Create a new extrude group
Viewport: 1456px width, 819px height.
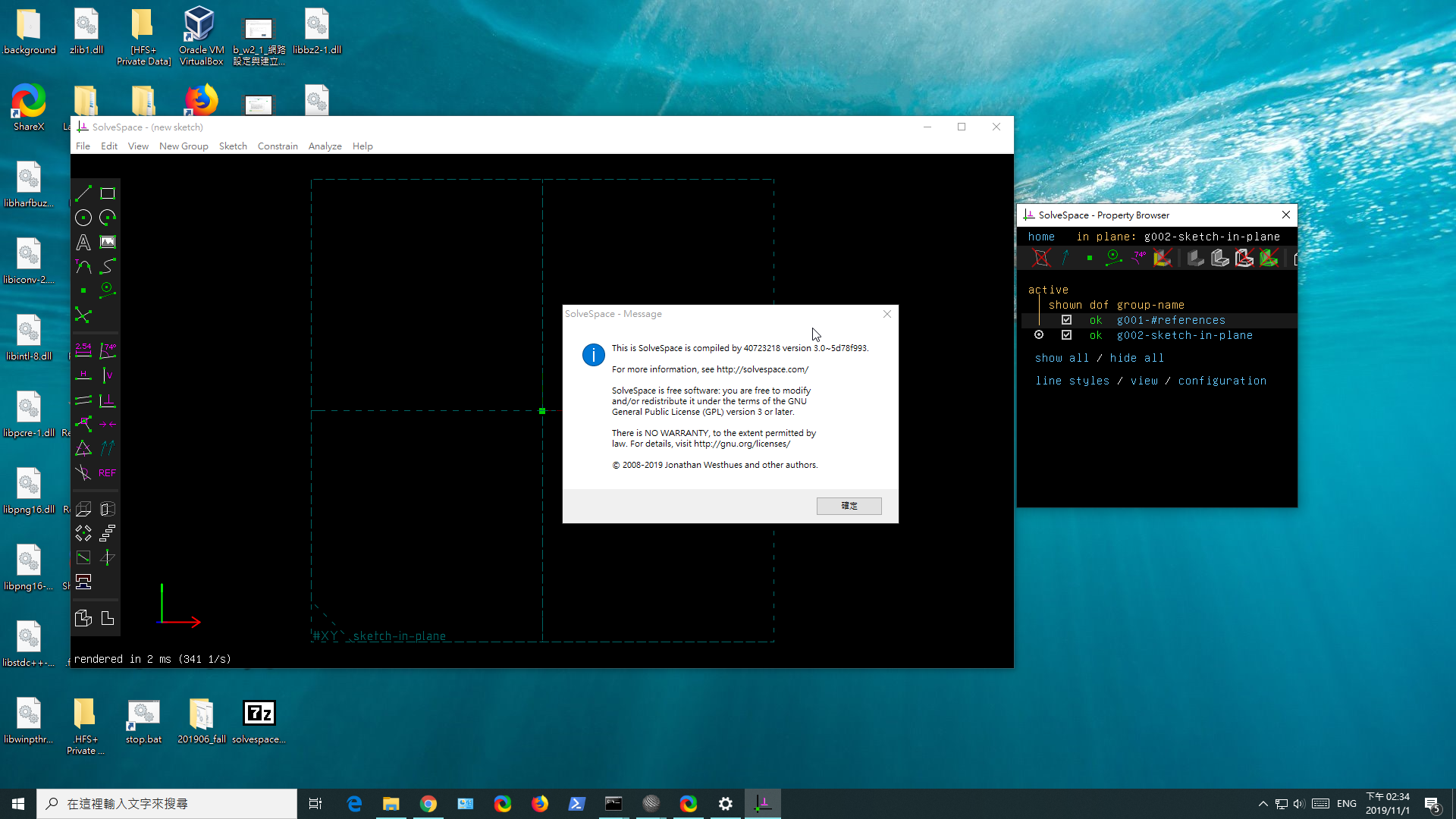point(83,509)
